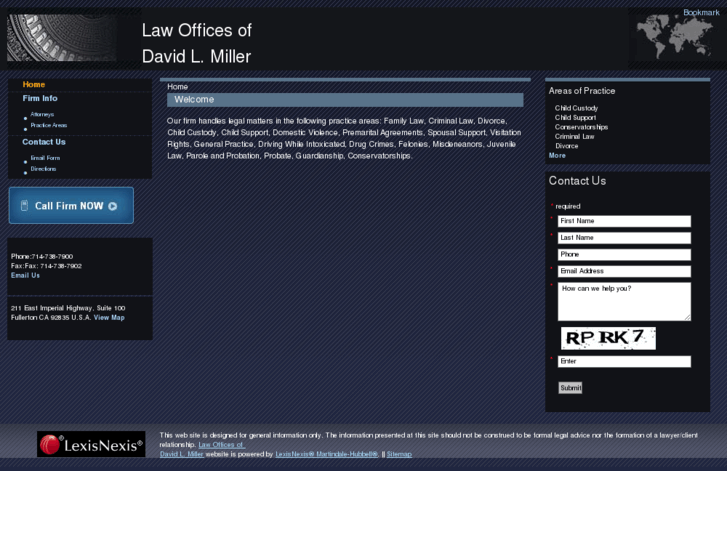Open the Contact Us sidebar menu
Viewport: 727px width, 545px height.
(44, 142)
